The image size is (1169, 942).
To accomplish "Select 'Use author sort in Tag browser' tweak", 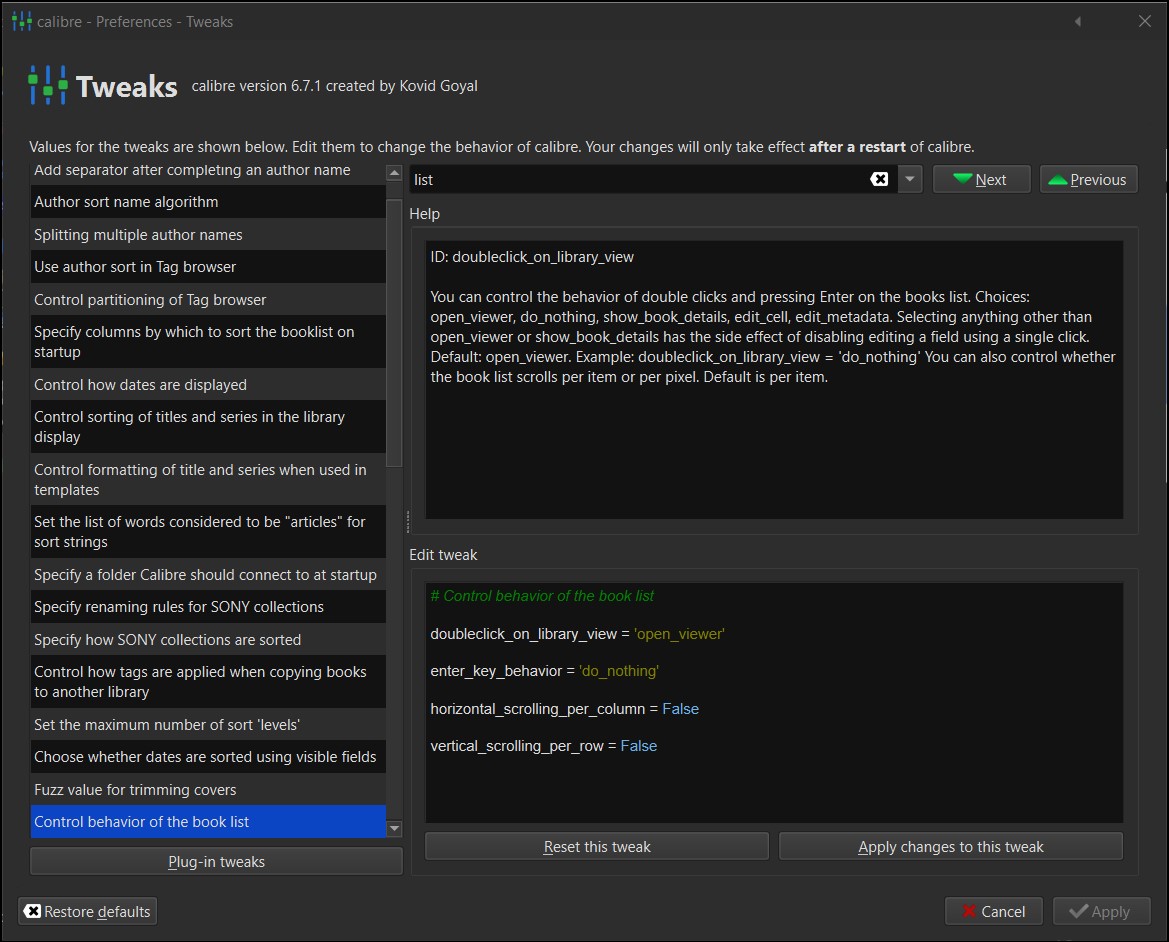I will pyautogui.click(x=208, y=267).
